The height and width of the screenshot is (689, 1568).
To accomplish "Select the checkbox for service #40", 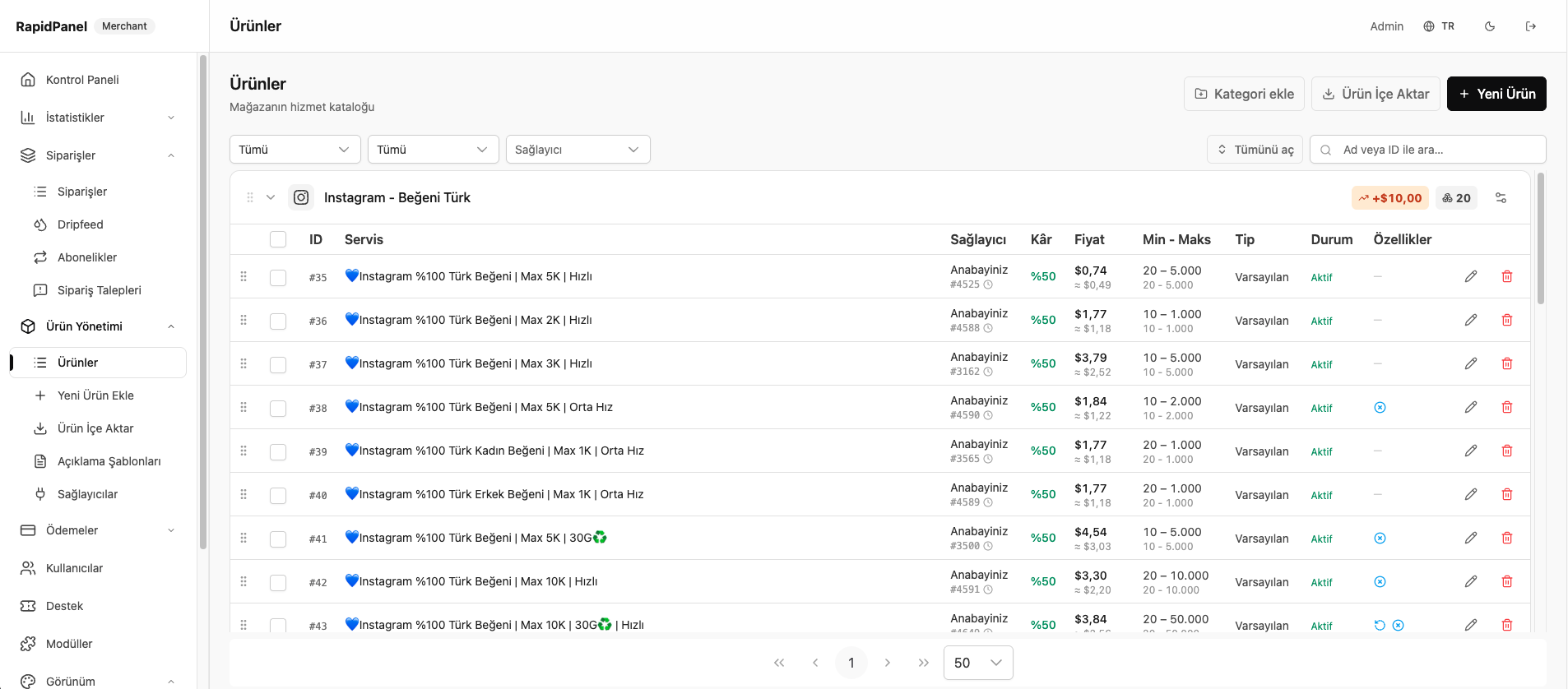I will click(x=278, y=495).
